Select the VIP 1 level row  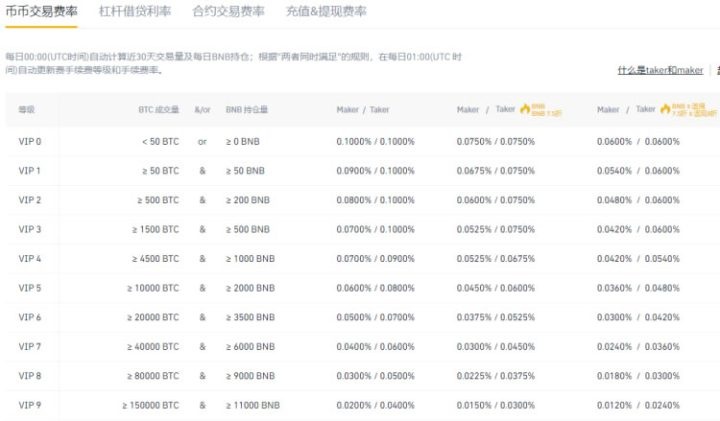coord(30,171)
